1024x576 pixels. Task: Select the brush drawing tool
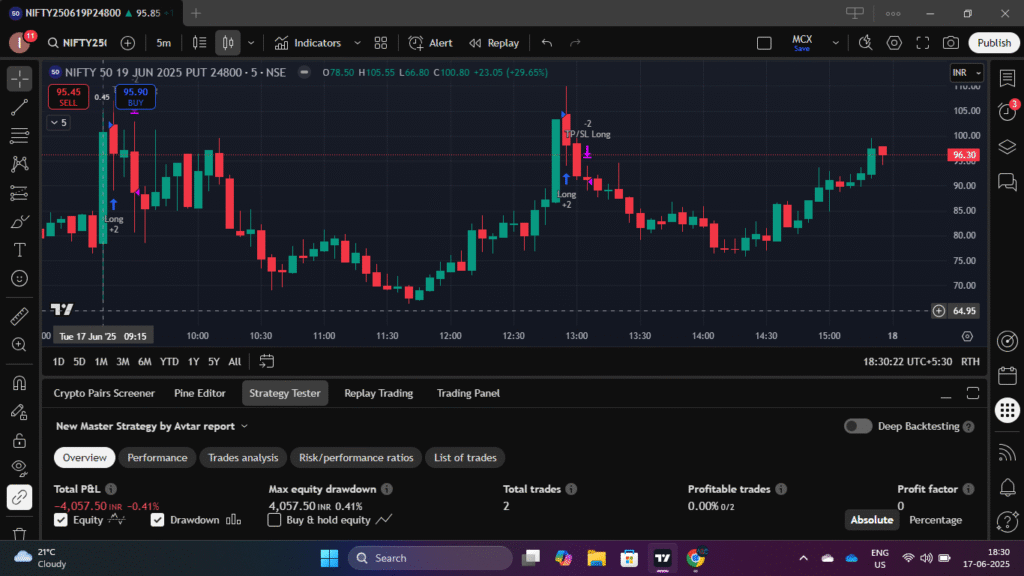point(20,222)
